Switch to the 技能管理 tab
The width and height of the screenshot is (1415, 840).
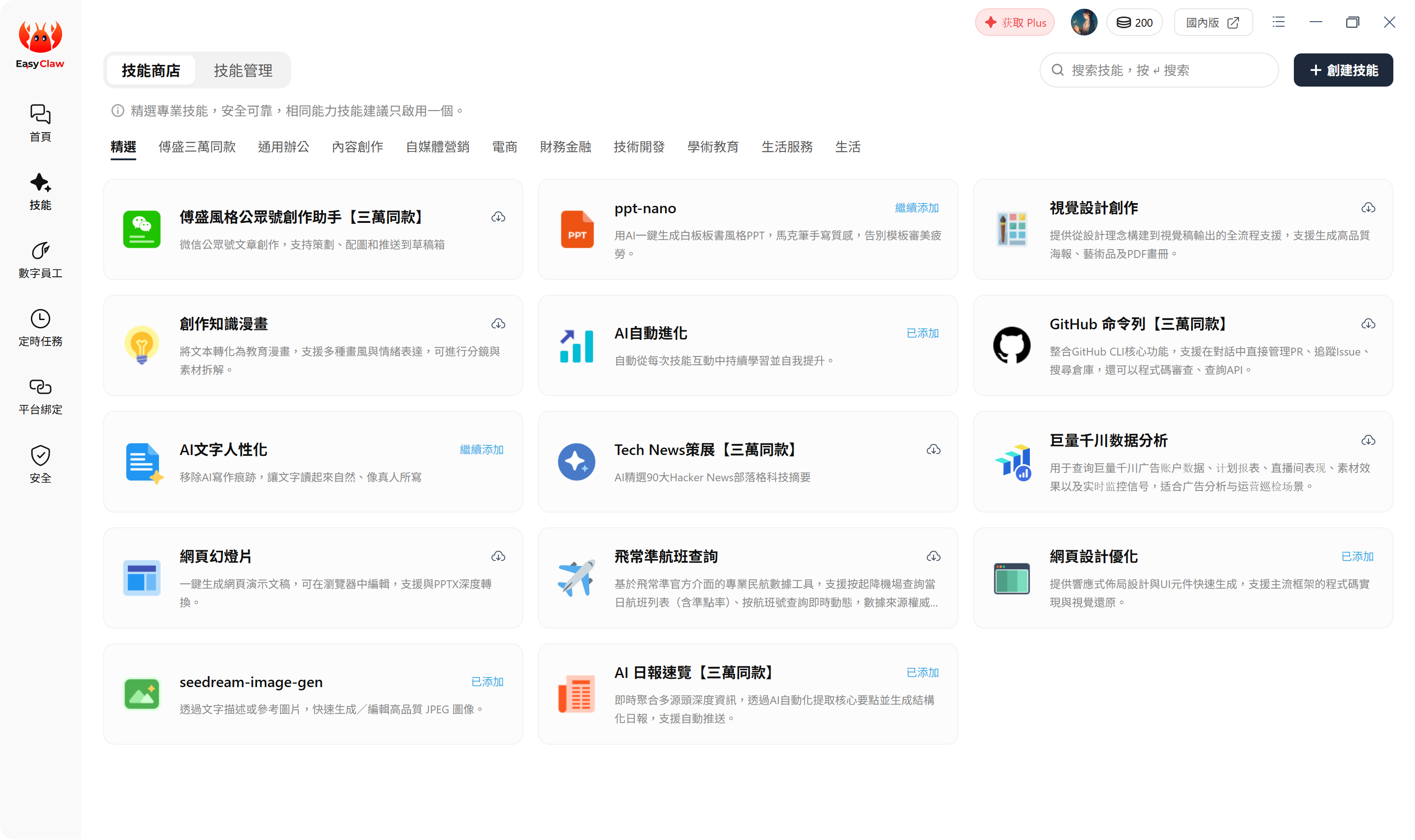[x=243, y=70]
